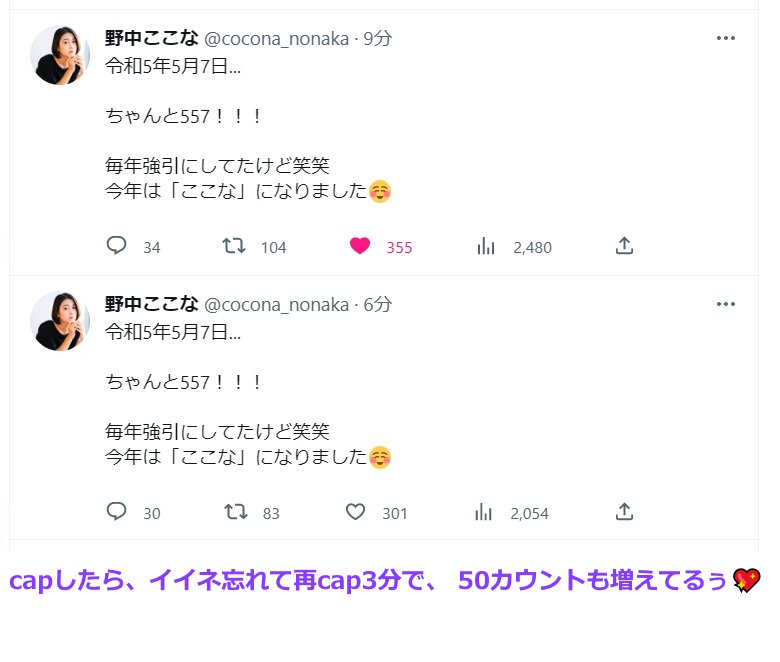Screen dimensions: 780x662
Task: Open the 9分 timestamp link
Action: 378,38
